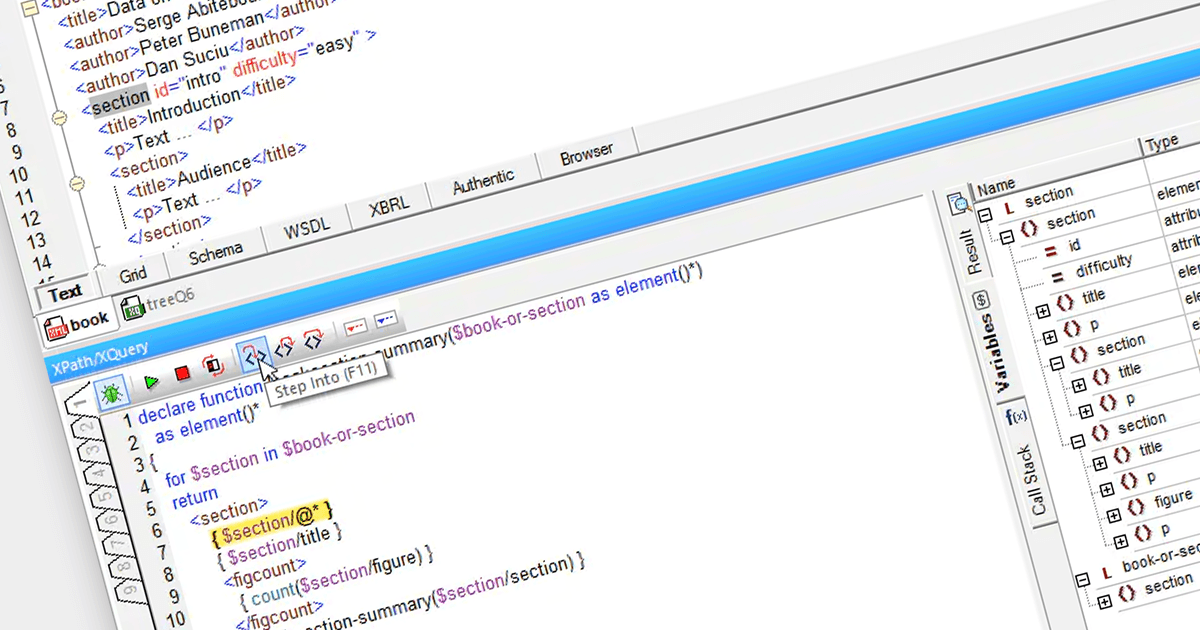Screen dimensions: 1200x630
Task: Click the restart debugger icon
Action: (x=213, y=366)
